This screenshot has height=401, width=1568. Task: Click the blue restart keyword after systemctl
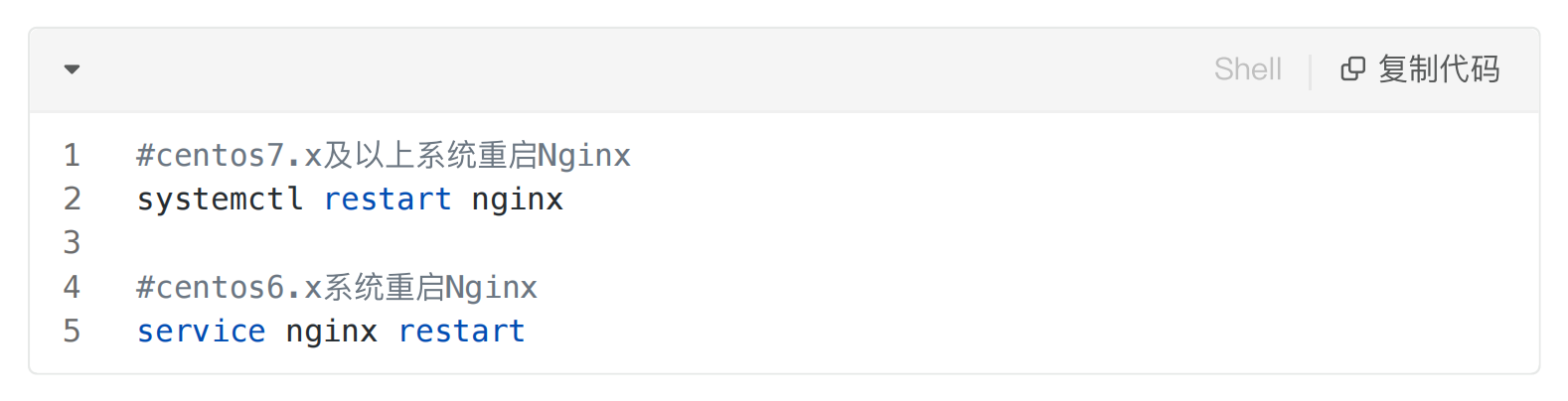pos(388,199)
